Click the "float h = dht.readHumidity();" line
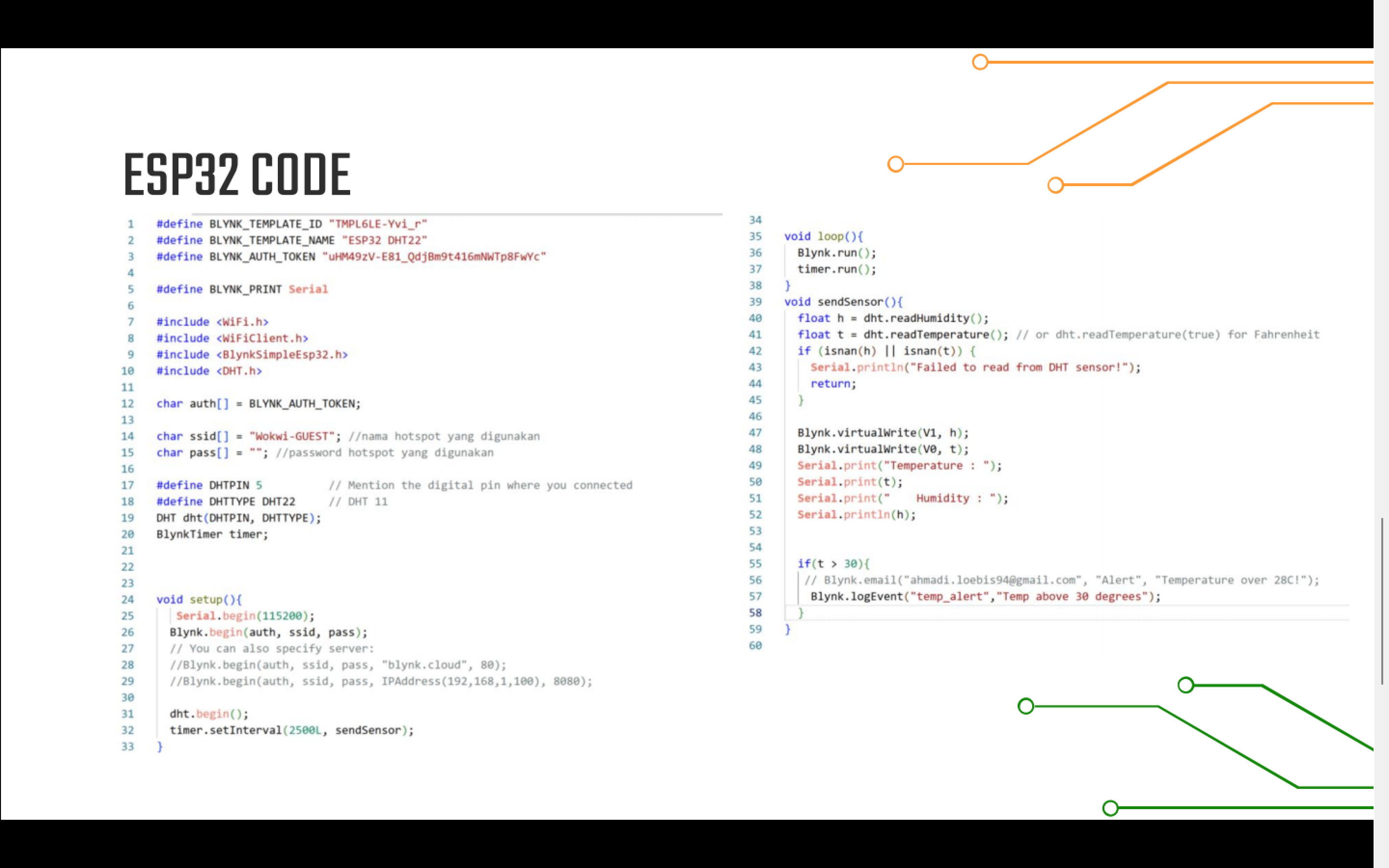Image resolution: width=1389 pixels, height=868 pixels. pos(893,319)
